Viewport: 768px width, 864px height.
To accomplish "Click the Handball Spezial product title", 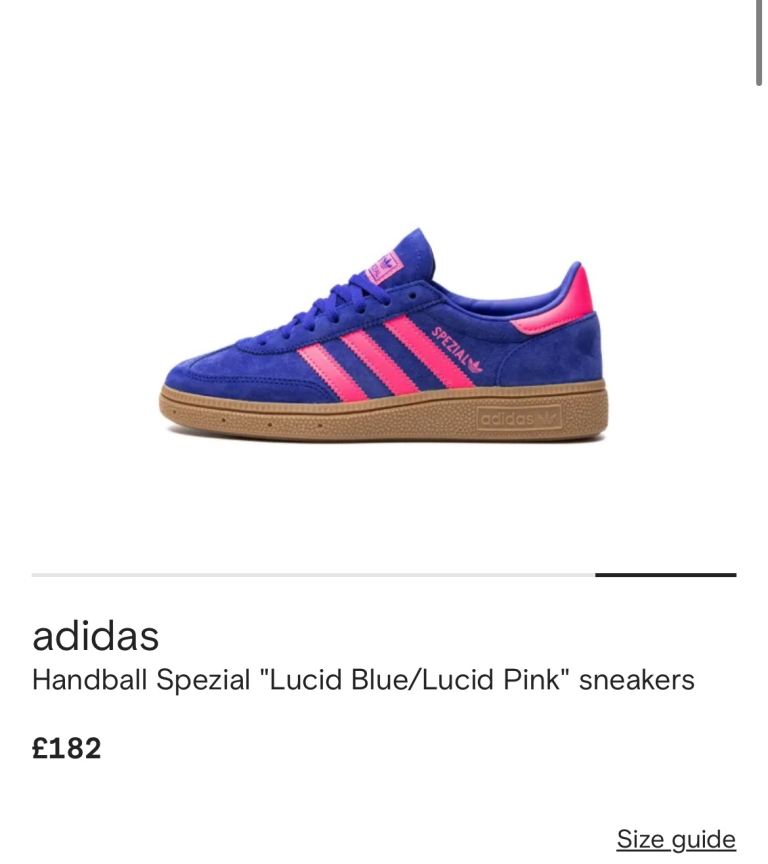I will (363, 679).
